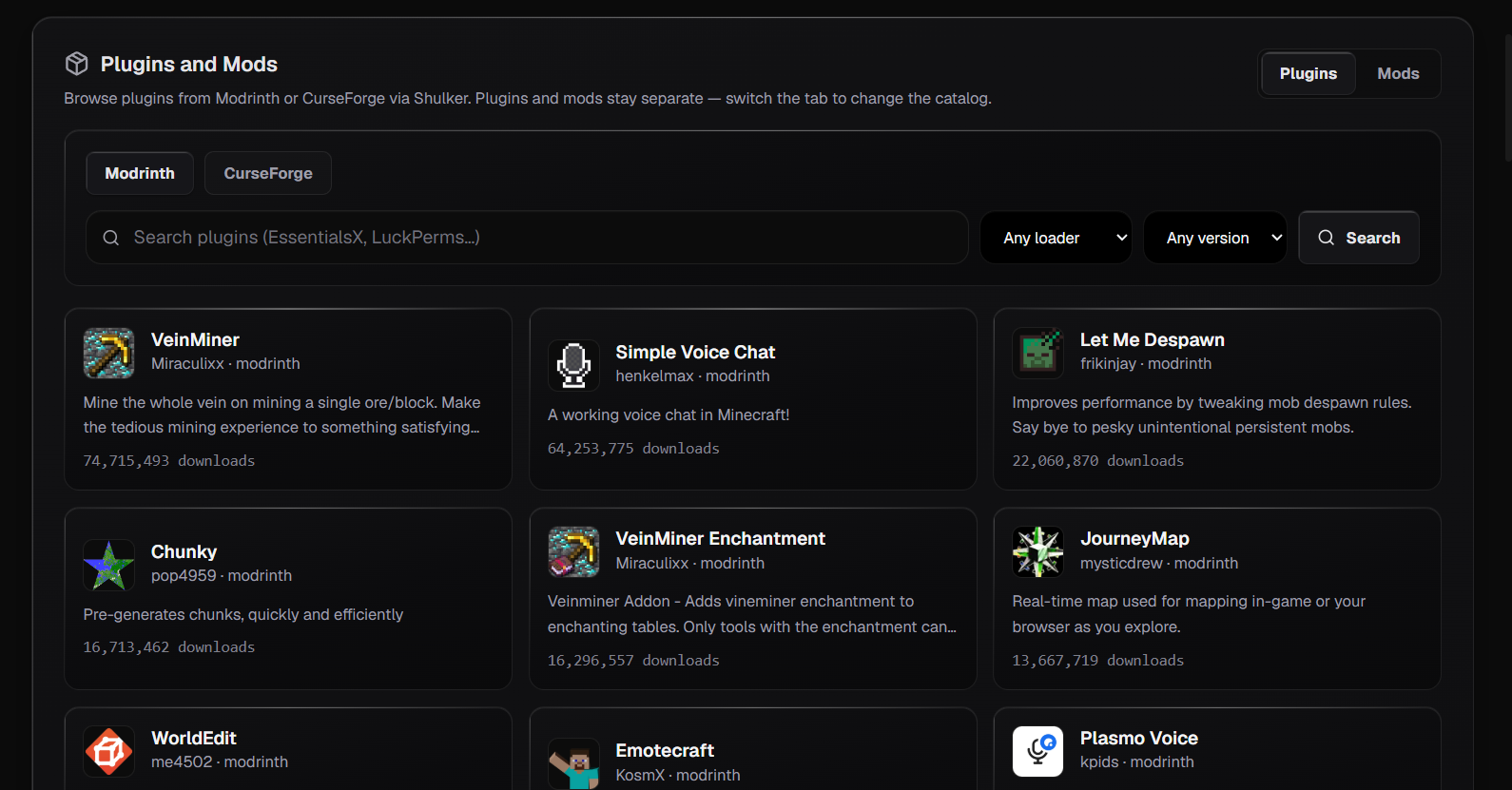Open the Chunky plugin title
The height and width of the screenshot is (790, 1512).
click(x=184, y=551)
